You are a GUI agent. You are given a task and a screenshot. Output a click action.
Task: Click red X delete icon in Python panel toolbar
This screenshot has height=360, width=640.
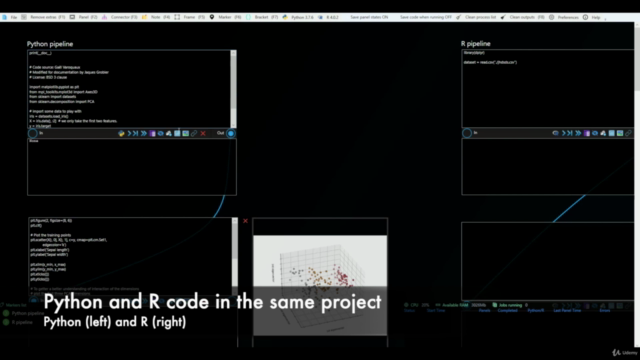[203, 133]
